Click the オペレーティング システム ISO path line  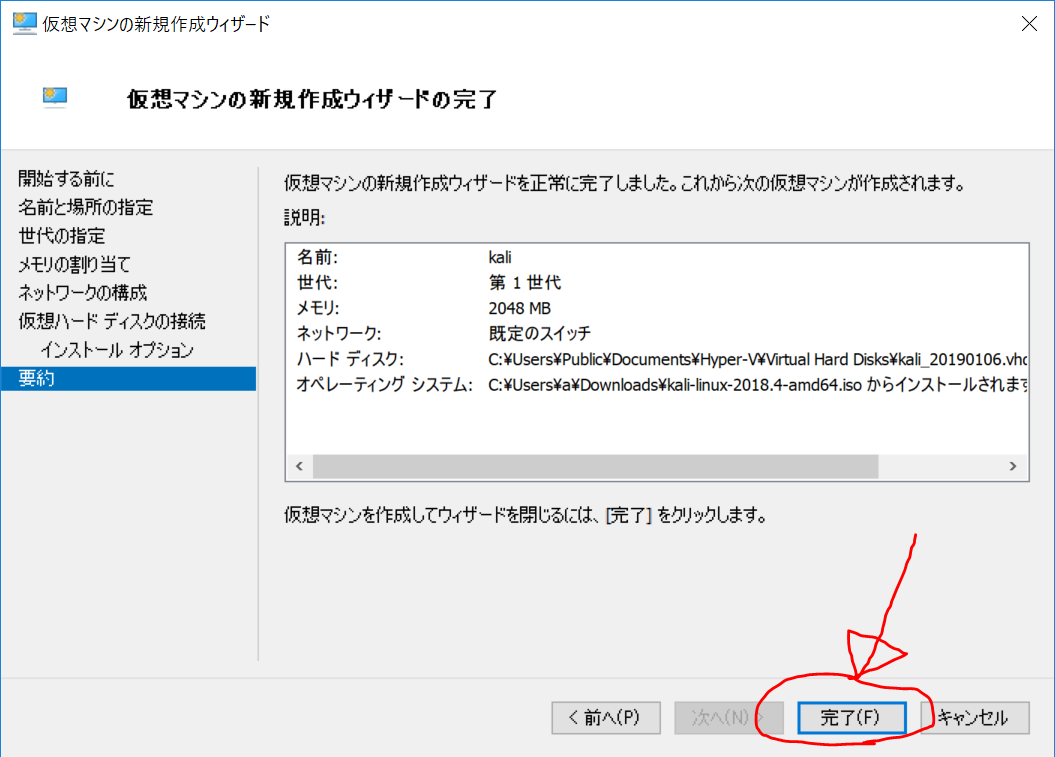tap(756, 385)
